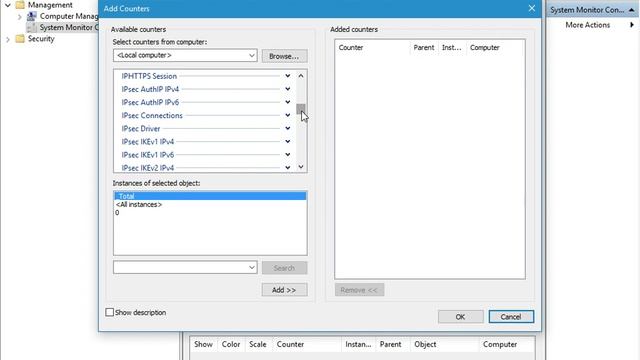The height and width of the screenshot is (360, 640).
Task: Click the Scale column header in the main window
Action: (258, 344)
